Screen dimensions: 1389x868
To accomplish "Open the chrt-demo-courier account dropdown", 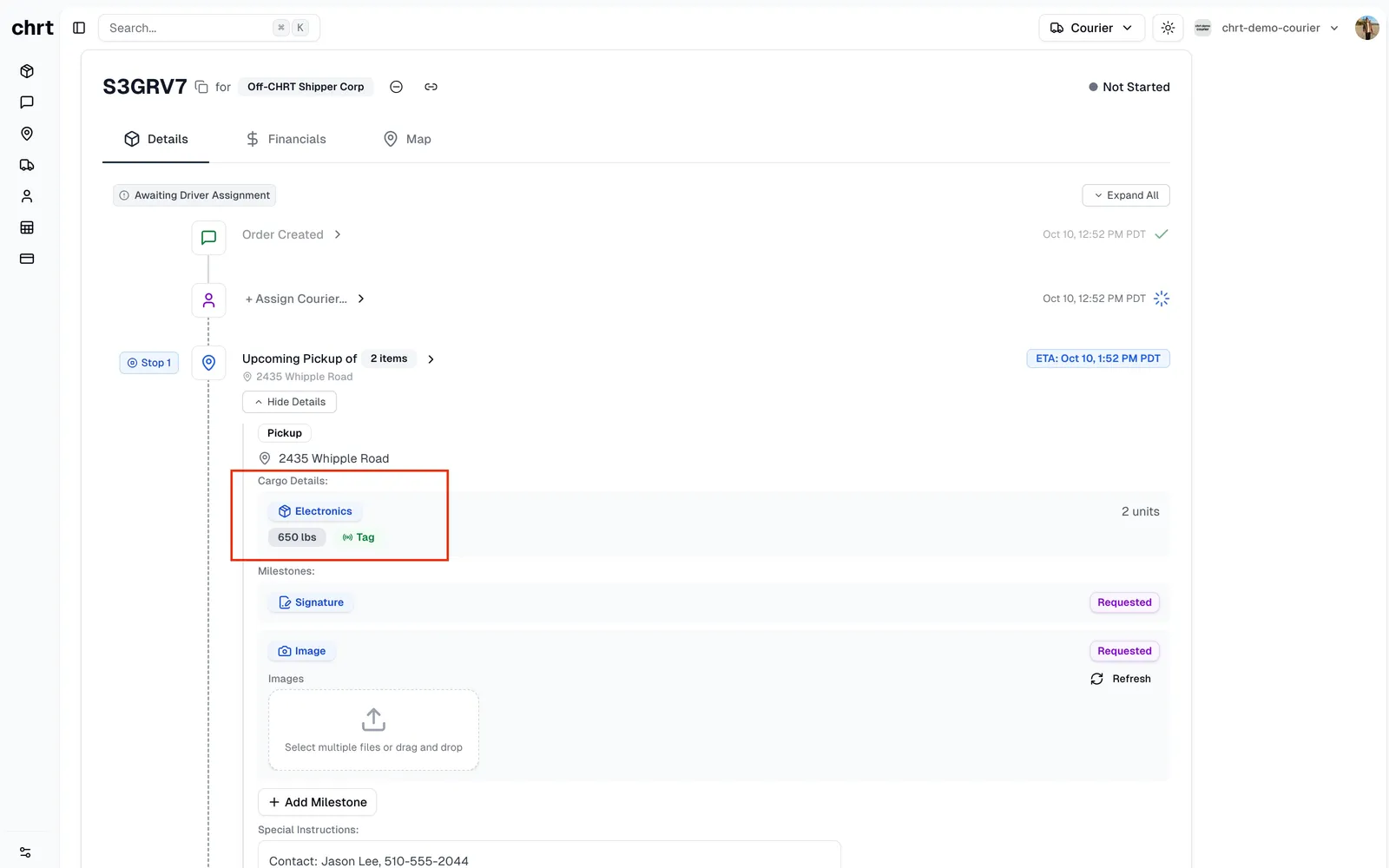I will coord(1267,28).
